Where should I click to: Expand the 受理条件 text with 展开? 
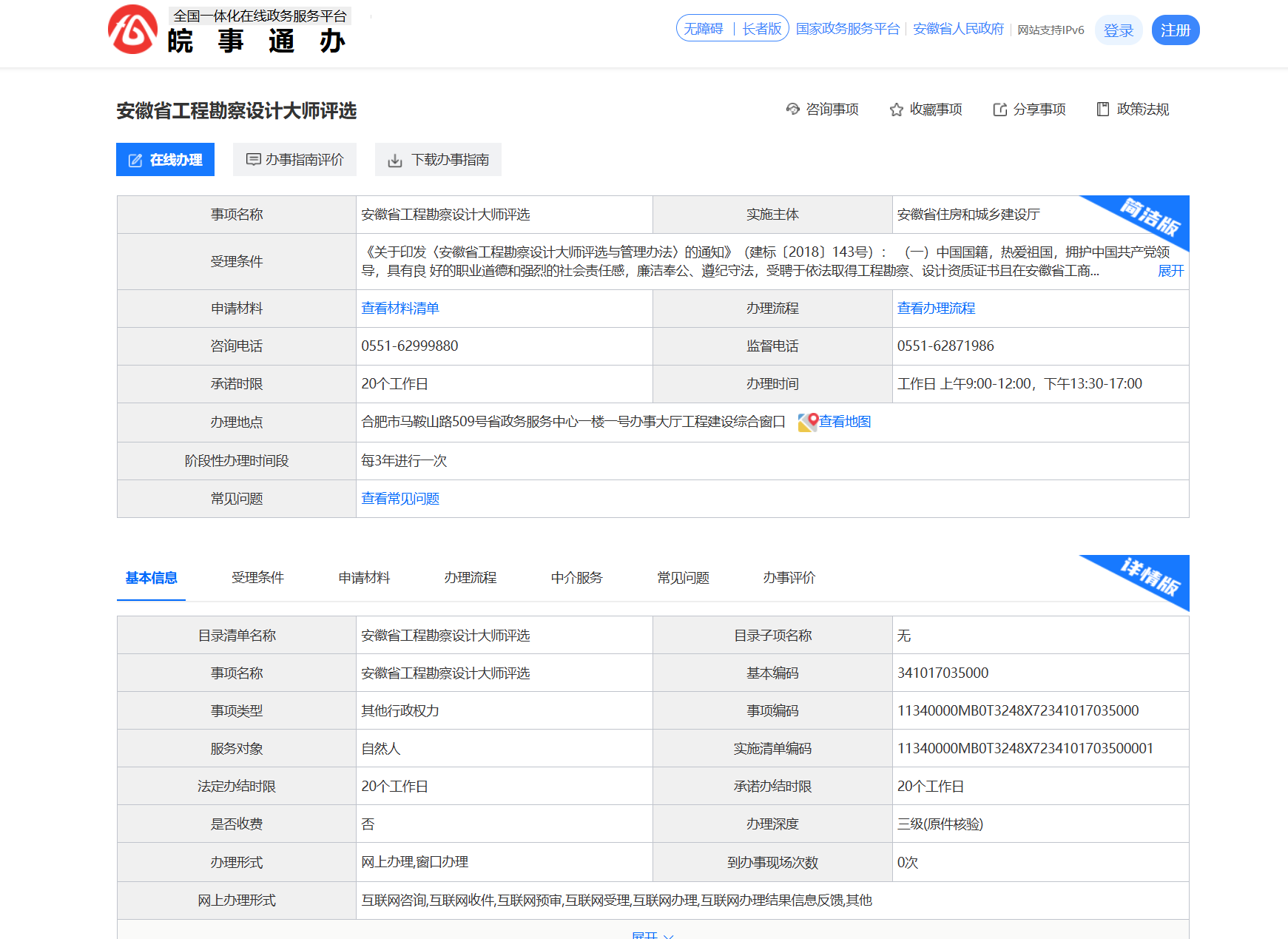pyautogui.click(x=1170, y=271)
